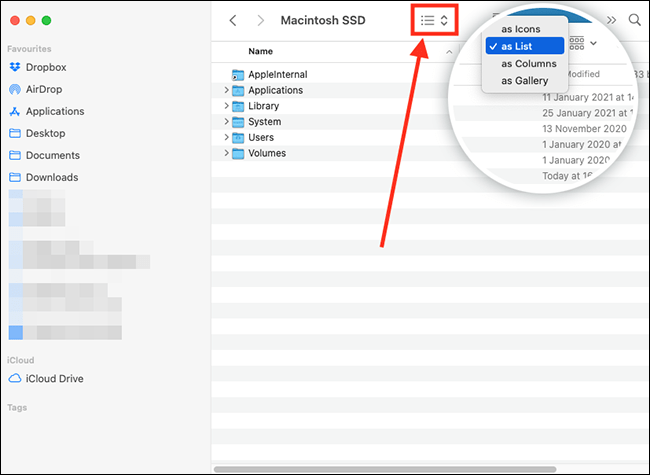Viewport: 650px width, 475px height.
Task: Go back with the left chevron button
Action: pyautogui.click(x=233, y=20)
